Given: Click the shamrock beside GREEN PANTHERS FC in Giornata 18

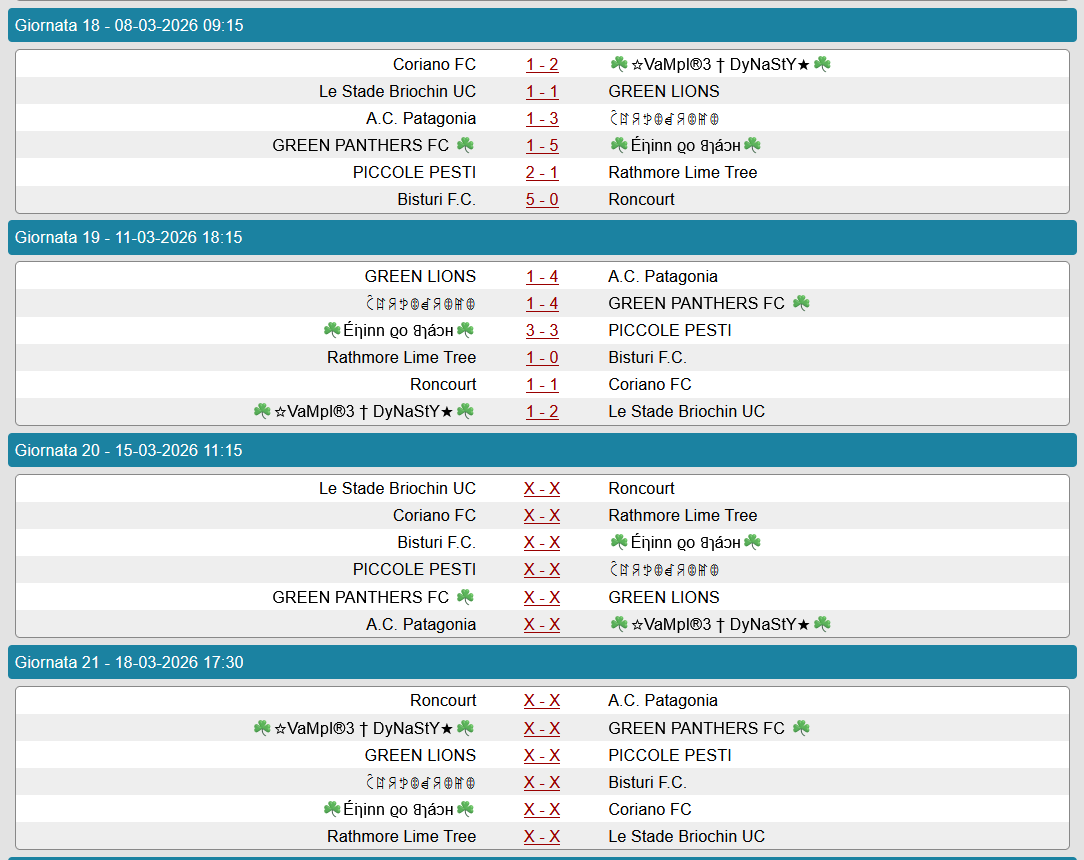Looking at the screenshot, I should pyautogui.click(x=465, y=145).
